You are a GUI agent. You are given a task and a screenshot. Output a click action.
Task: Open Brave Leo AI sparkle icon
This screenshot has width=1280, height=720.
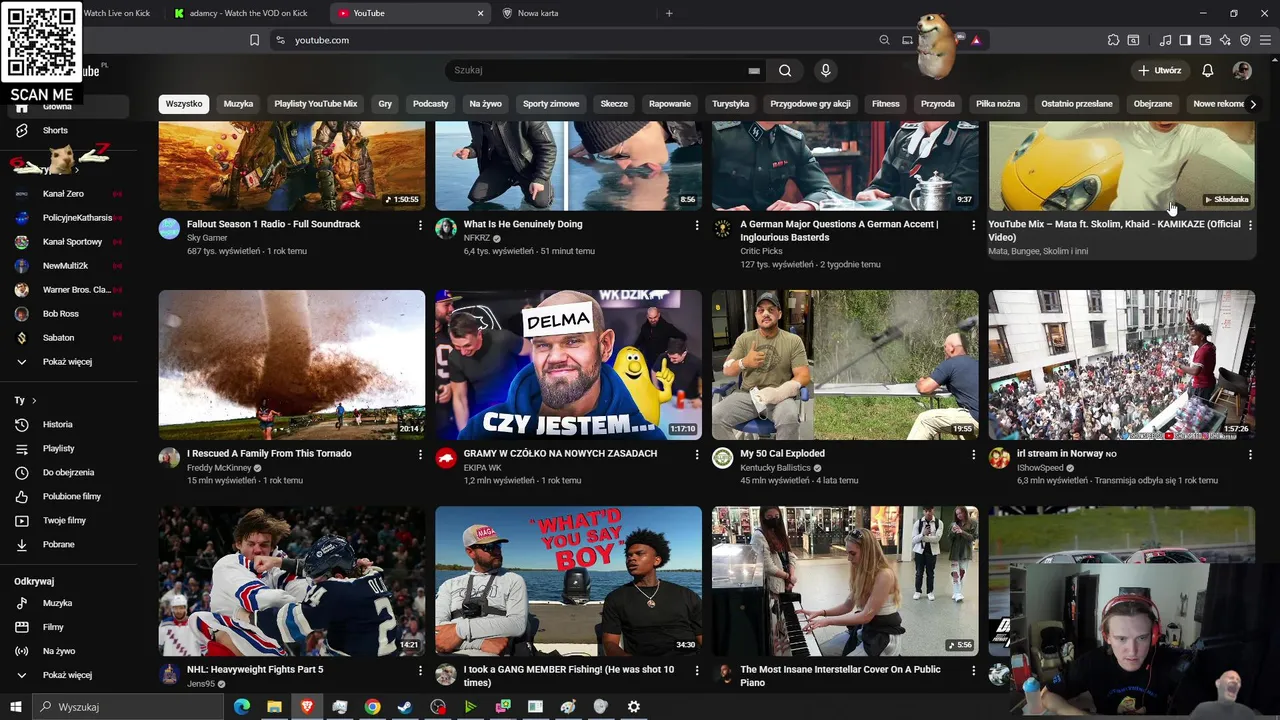pos(1225,40)
